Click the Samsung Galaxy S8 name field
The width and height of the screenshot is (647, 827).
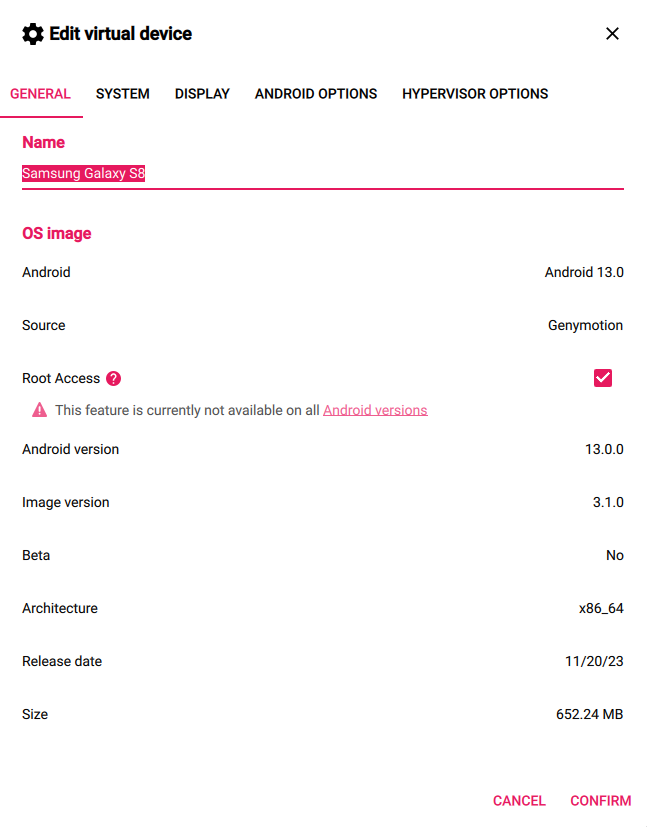pyautogui.click(x=322, y=174)
